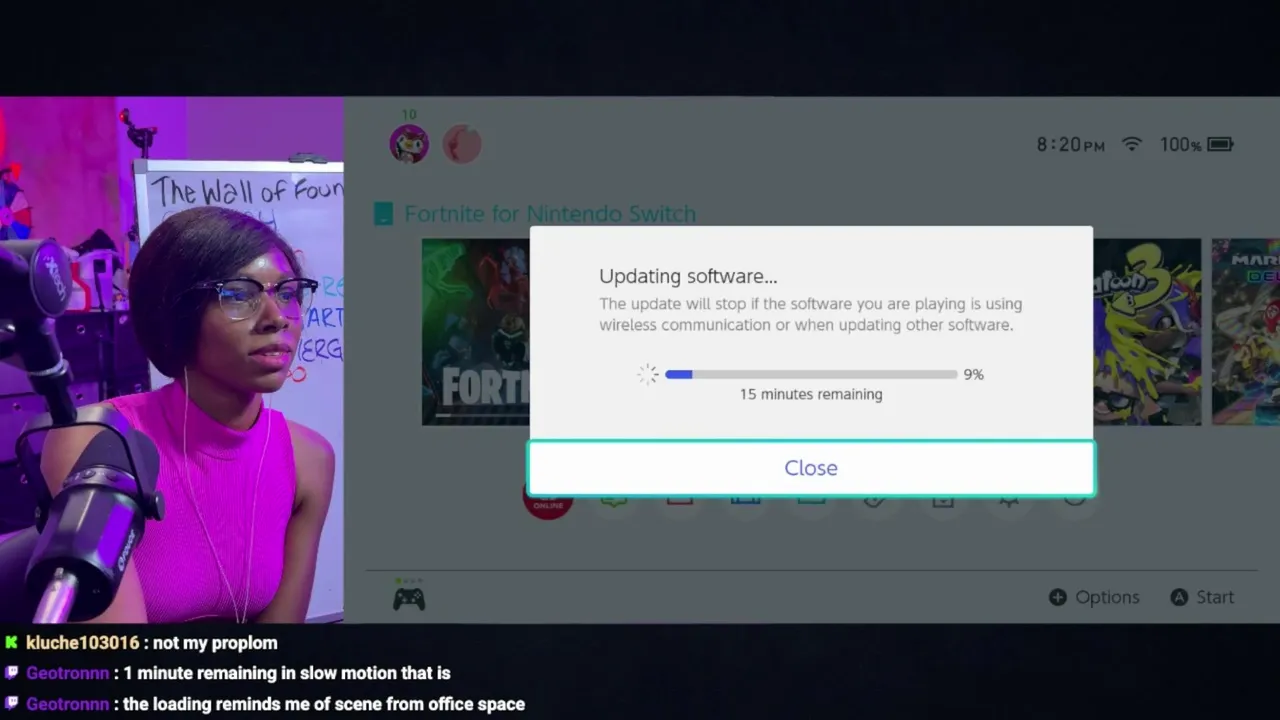Select the Fortnite game tile
The image size is (1280, 720).
pos(476,332)
